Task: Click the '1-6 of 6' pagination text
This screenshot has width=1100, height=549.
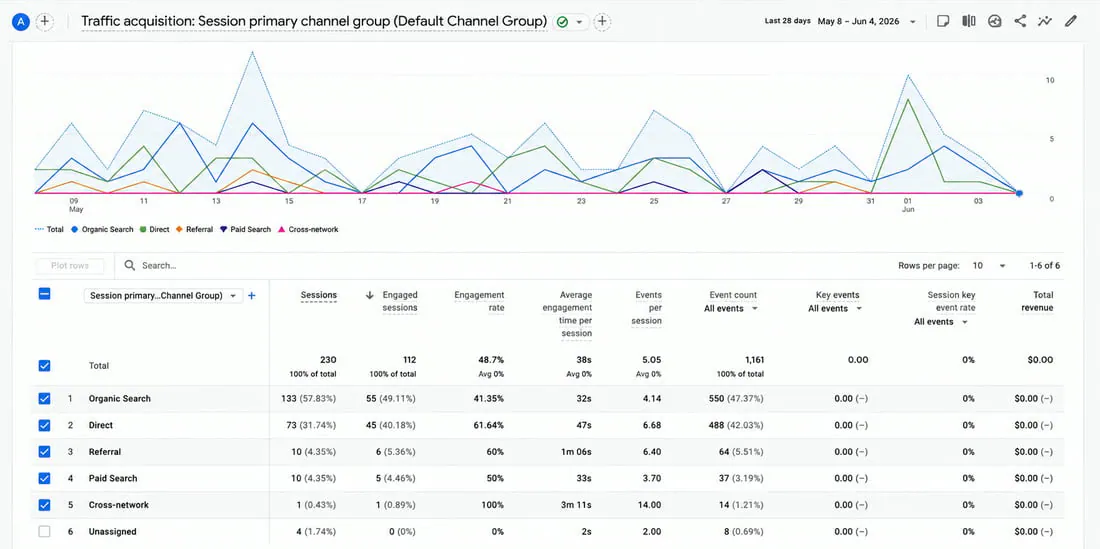Action: 1045,266
